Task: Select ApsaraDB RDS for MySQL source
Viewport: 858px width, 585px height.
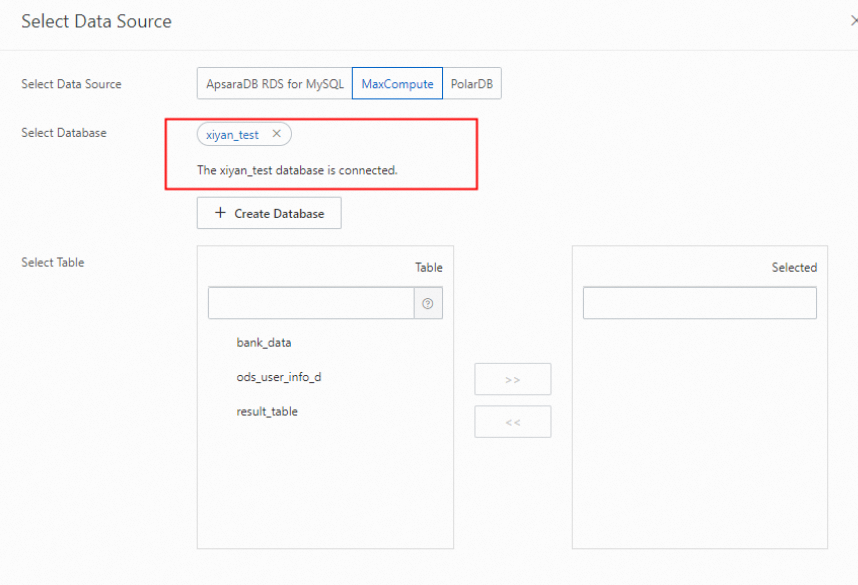Action: 275,84
